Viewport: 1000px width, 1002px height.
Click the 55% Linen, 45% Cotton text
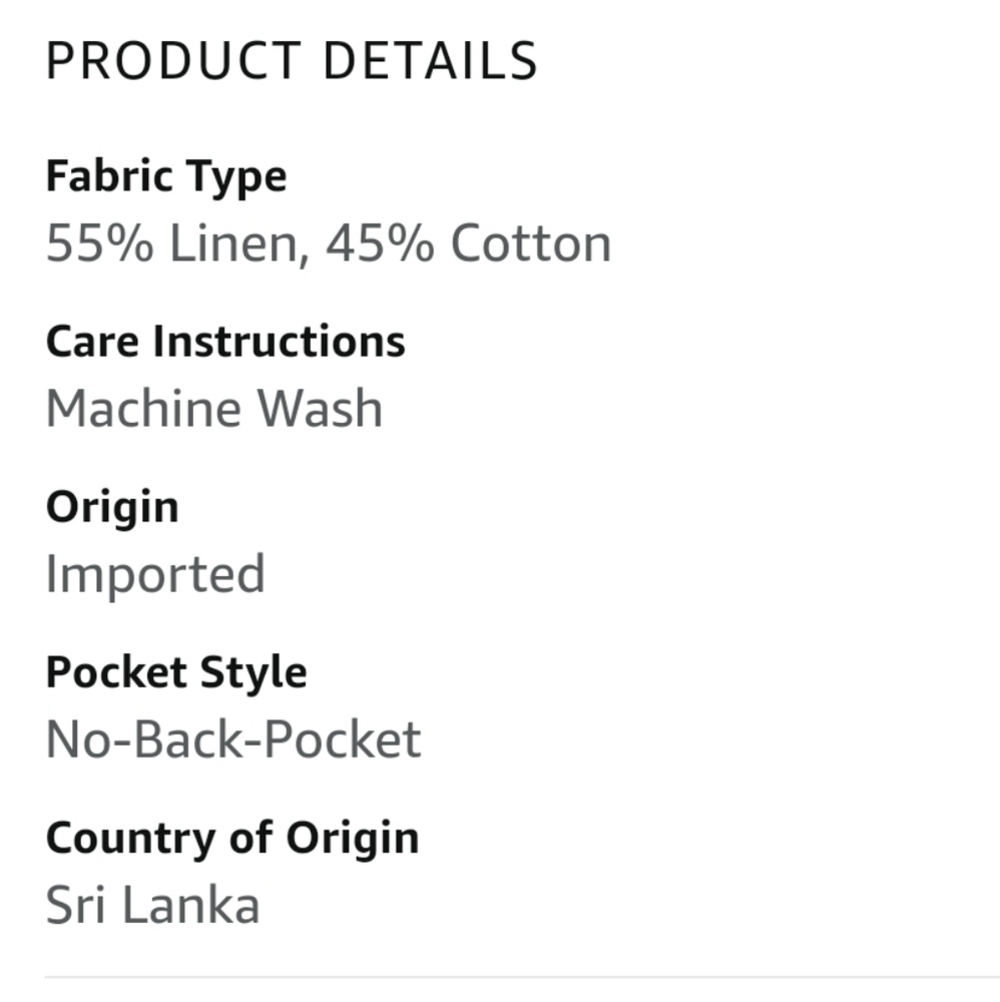328,243
